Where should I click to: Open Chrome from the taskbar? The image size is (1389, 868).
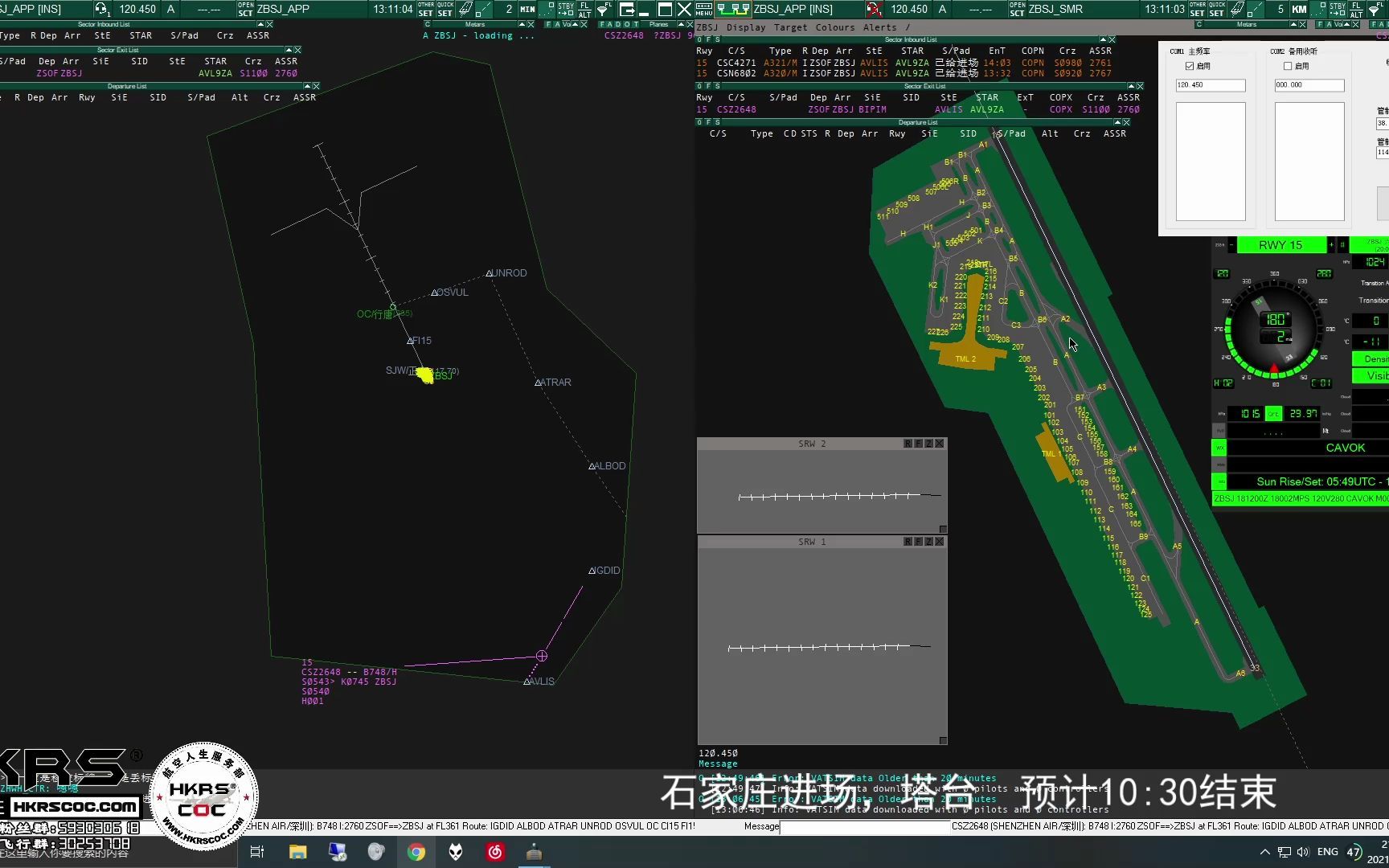pyautogui.click(x=416, y=852)
